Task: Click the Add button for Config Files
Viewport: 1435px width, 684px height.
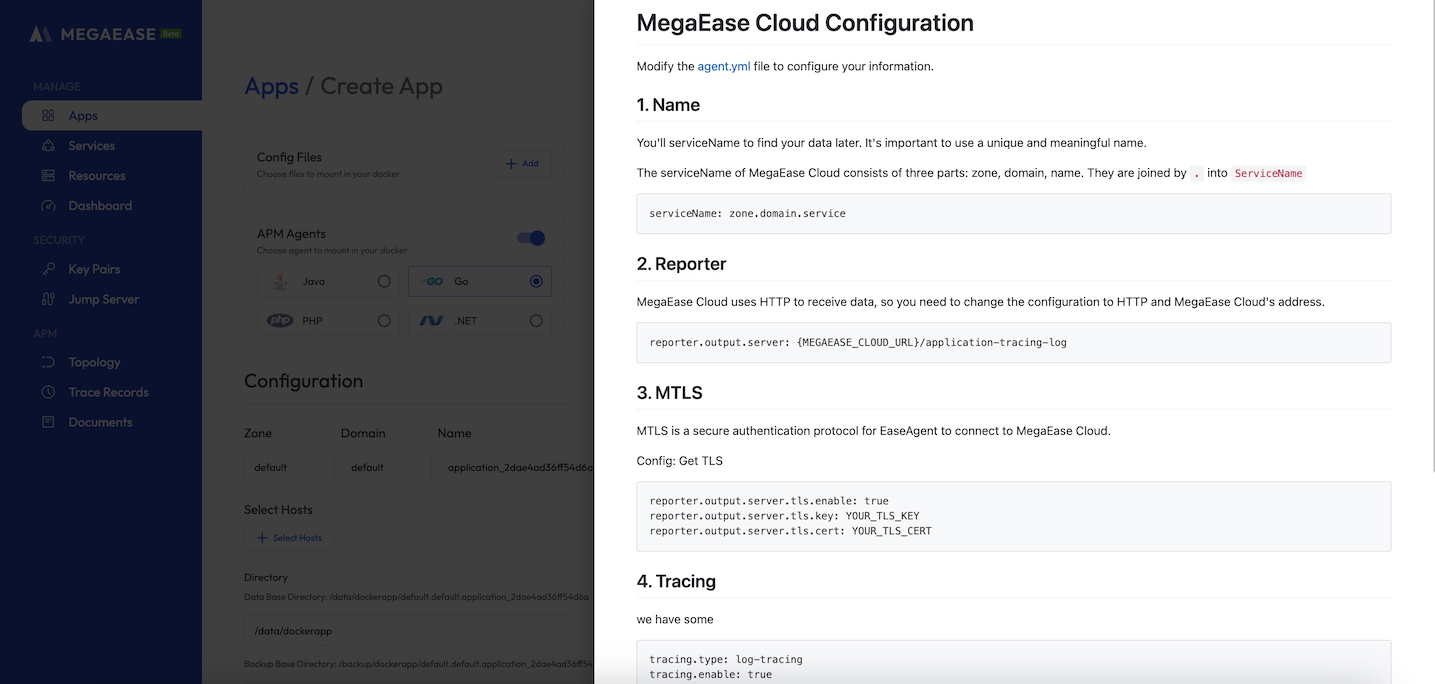Action: click(x=522, y=164)
